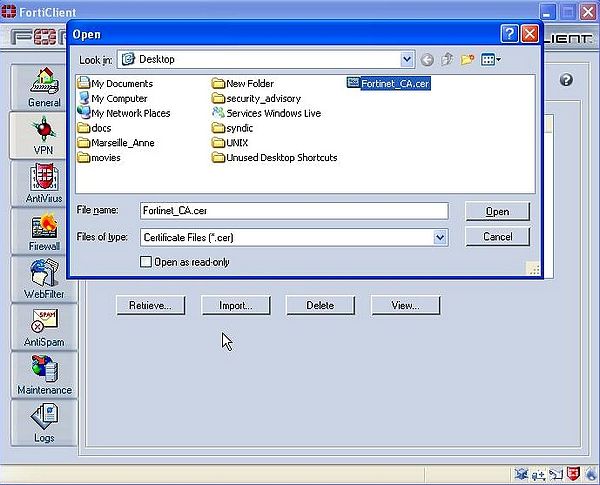Viewport: 600px width, 485px height.
Task: Click the Cancel button
Action: pyautogui.click(x=497, y=237)
